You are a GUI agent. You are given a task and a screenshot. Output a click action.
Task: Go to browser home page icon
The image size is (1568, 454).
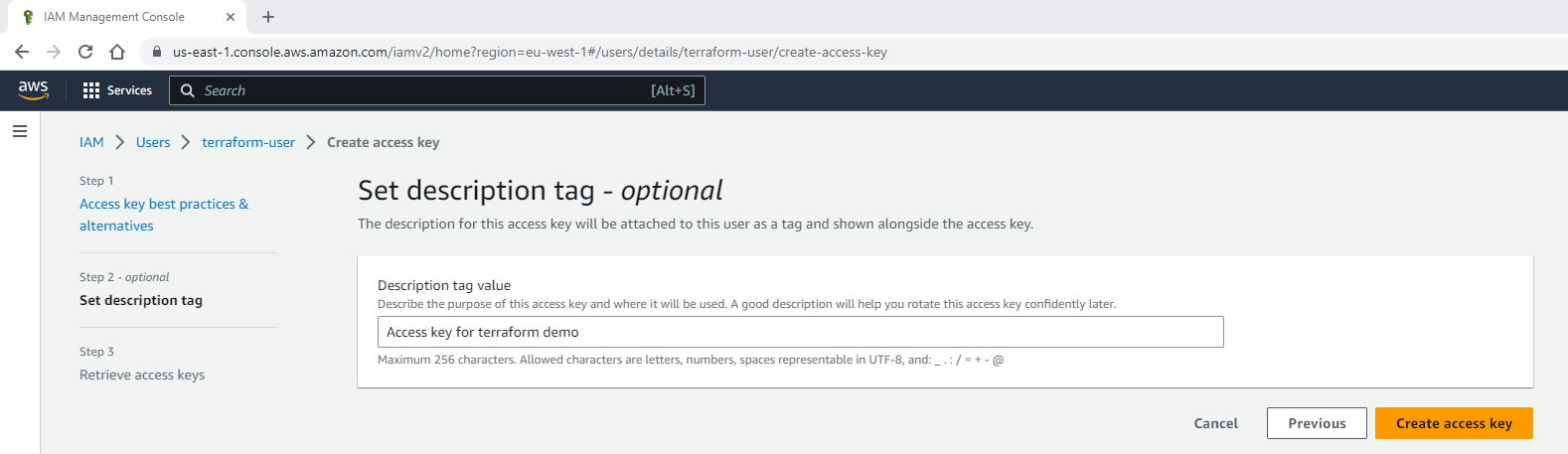[x=117, y=52]
